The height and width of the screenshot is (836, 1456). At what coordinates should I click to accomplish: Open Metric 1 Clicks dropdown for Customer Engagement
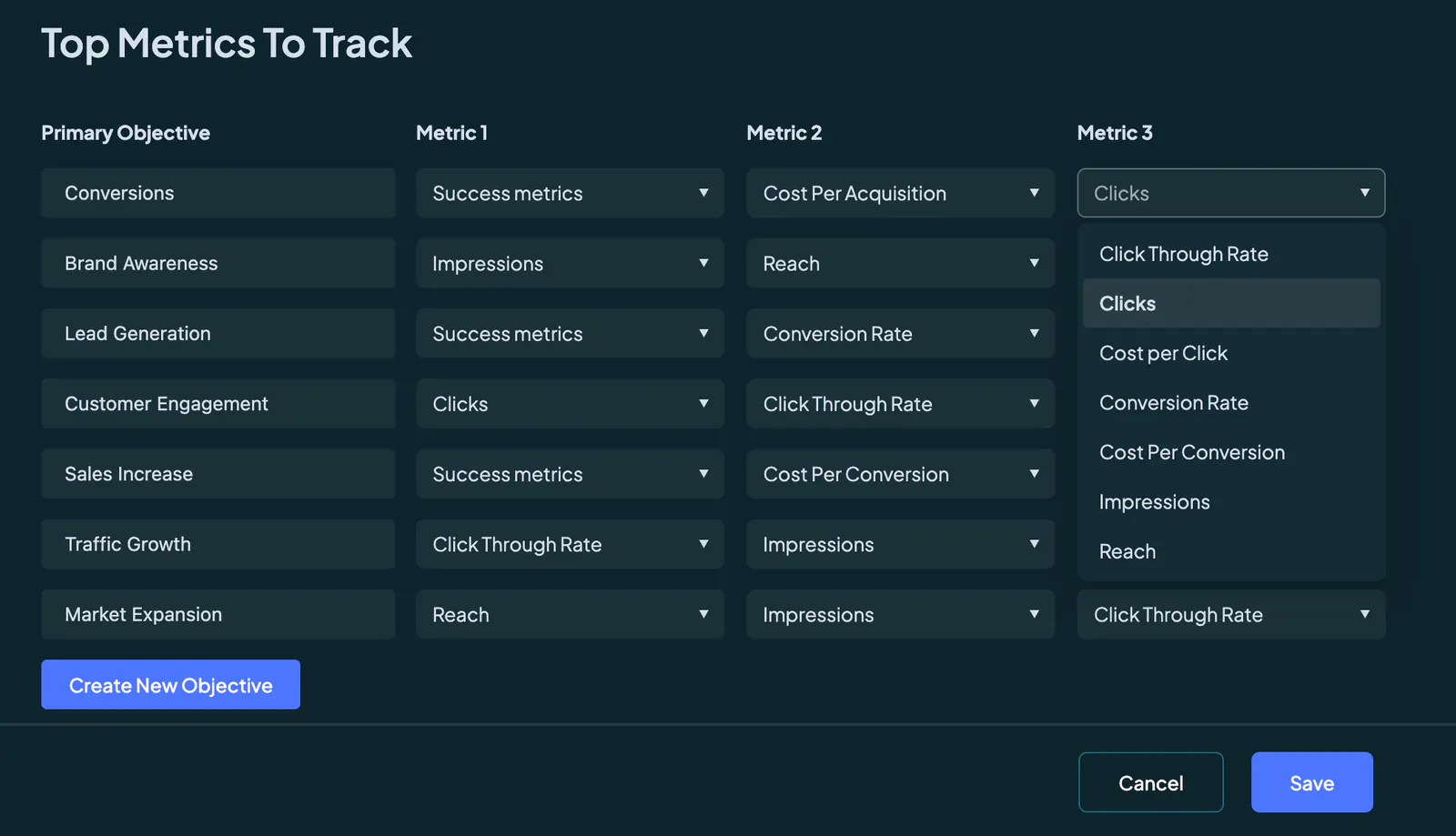click(570, 403)
